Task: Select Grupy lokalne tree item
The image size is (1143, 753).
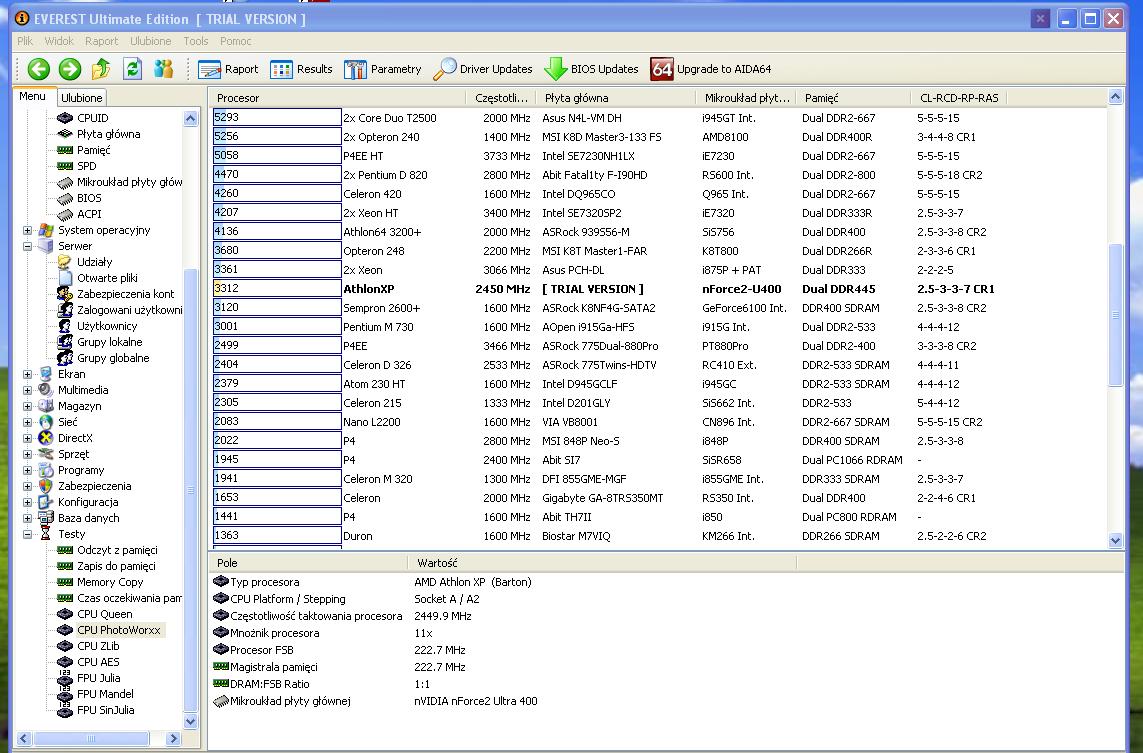Action: (x=109, y=343)
